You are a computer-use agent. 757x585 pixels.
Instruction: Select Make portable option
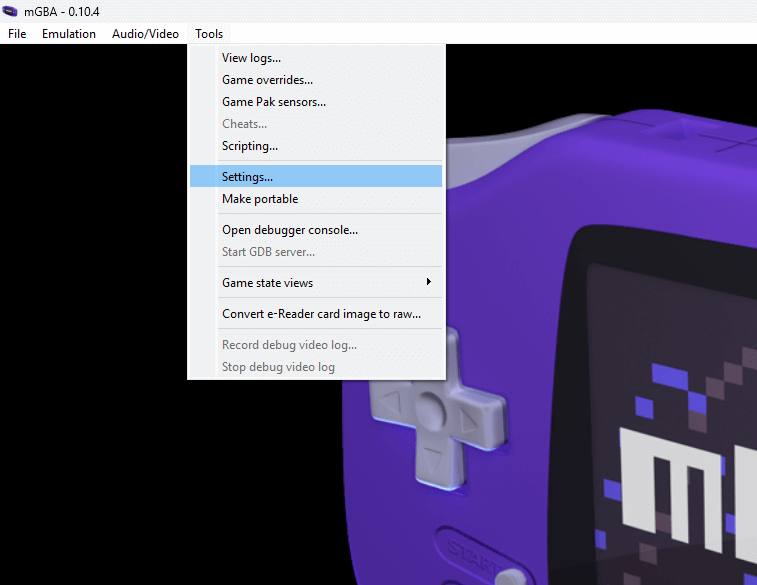[x=260, y=199]
